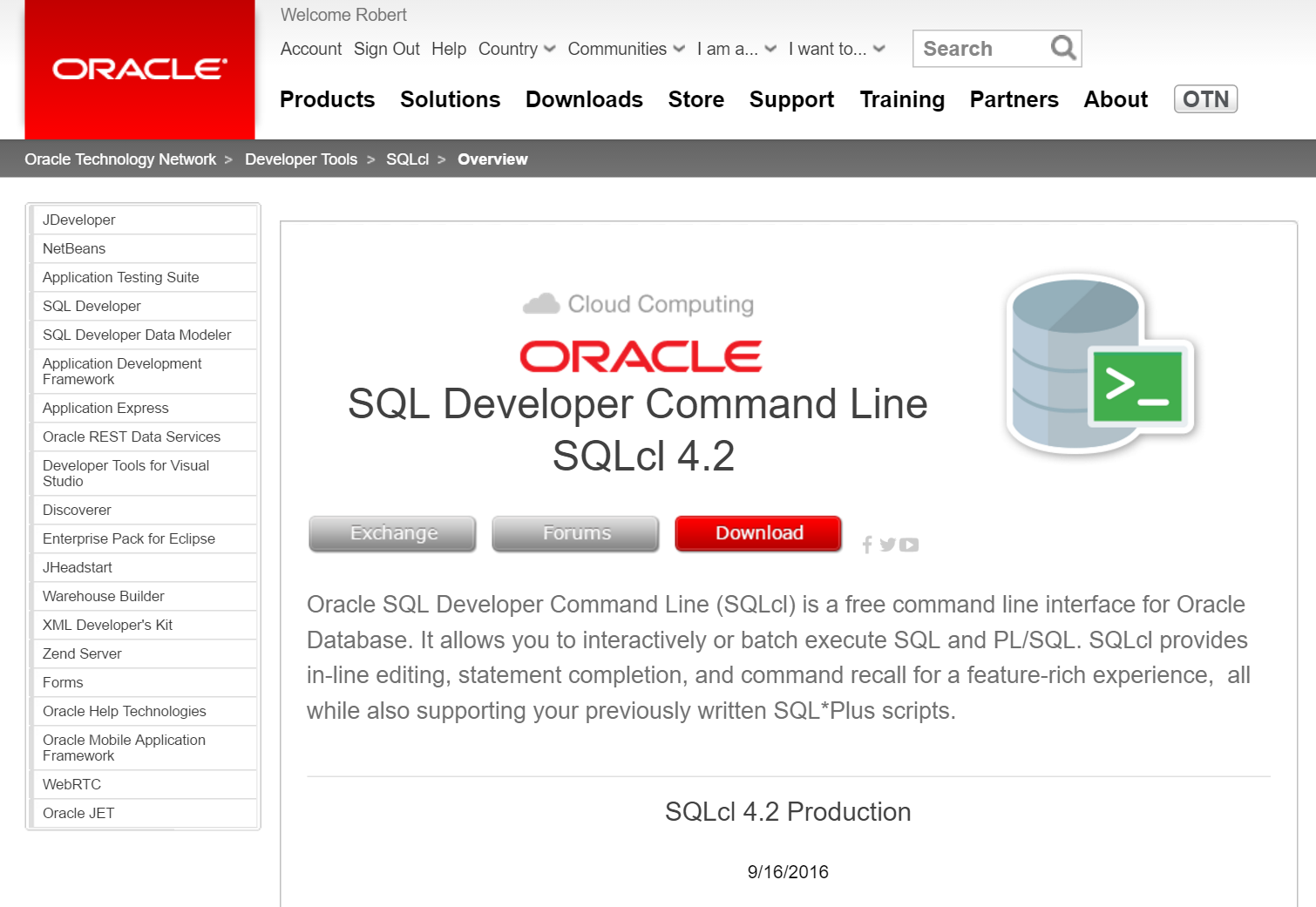The width and height of the screenshot is (1316, 907).
Task: Click the Cloud Computing cloud icon
Action: [x=541, y=304]
